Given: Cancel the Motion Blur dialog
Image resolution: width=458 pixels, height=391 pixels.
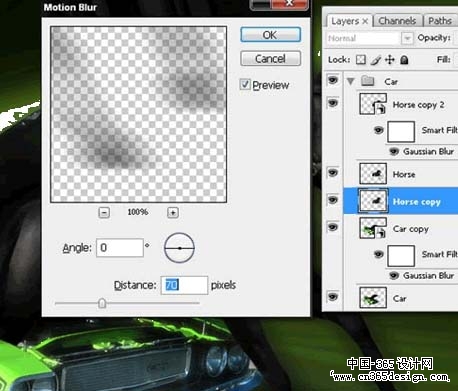Looking at the screenshot, I should [270, 59].
